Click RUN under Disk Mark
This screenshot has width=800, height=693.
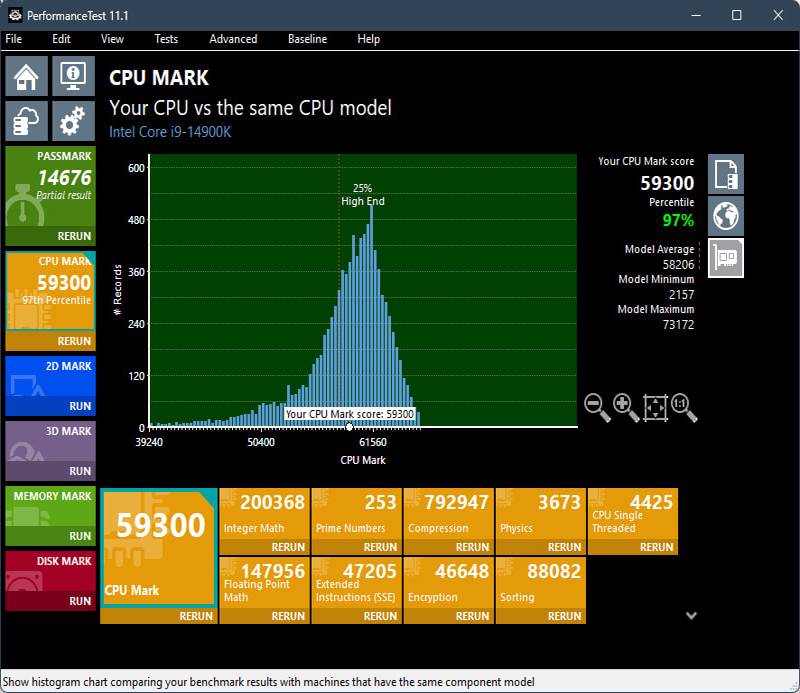(x=80, y=601)
